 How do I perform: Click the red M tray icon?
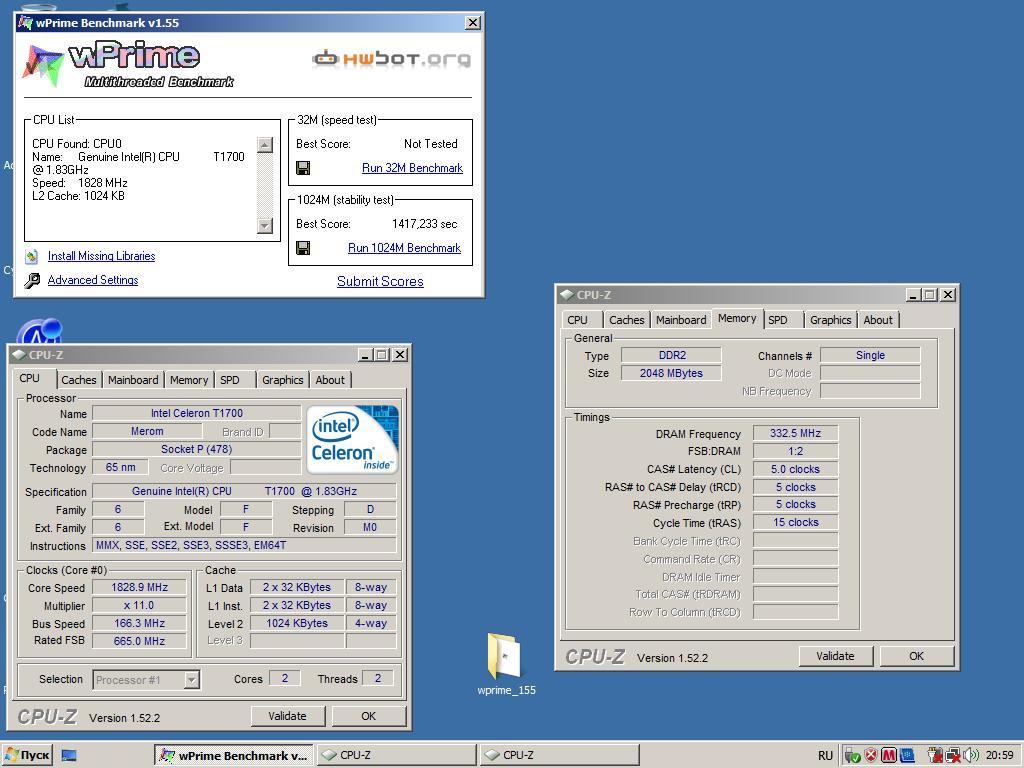888,756
